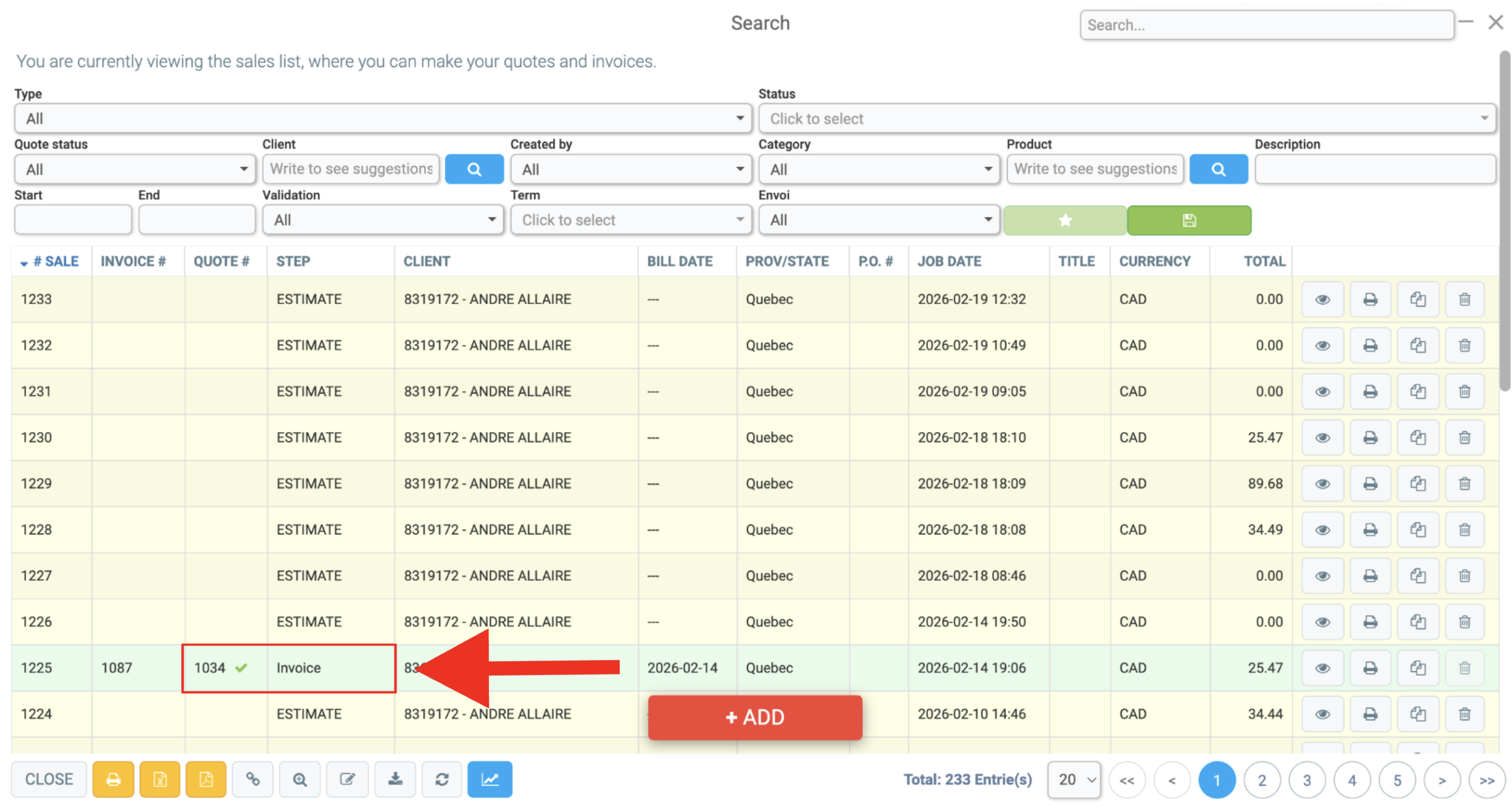Click the CLOSE button
1512x809 pixels.
click(x=49, y=779)
